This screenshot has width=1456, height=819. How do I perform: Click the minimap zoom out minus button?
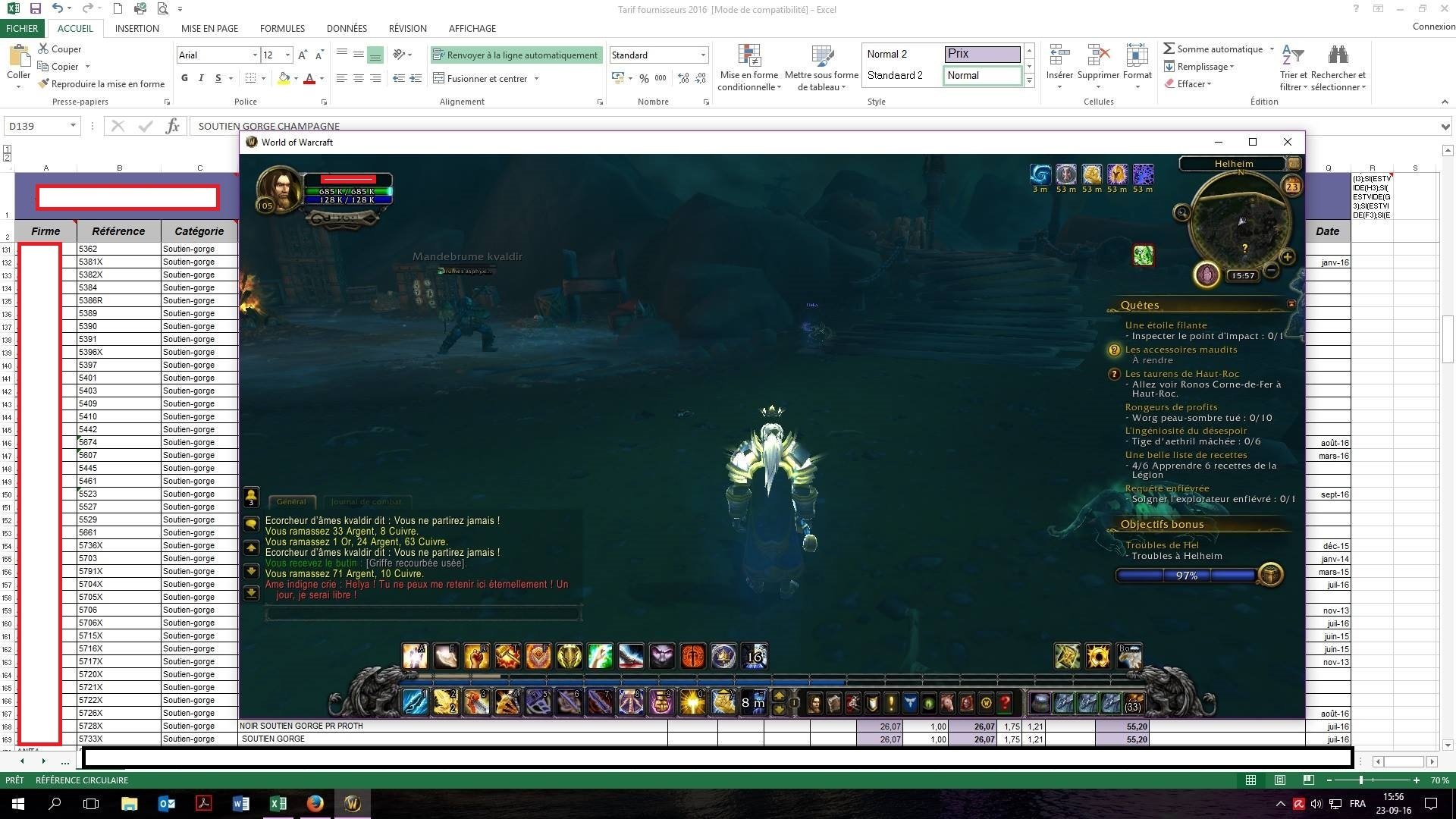pyautogui.click(x=1272, y=270)
